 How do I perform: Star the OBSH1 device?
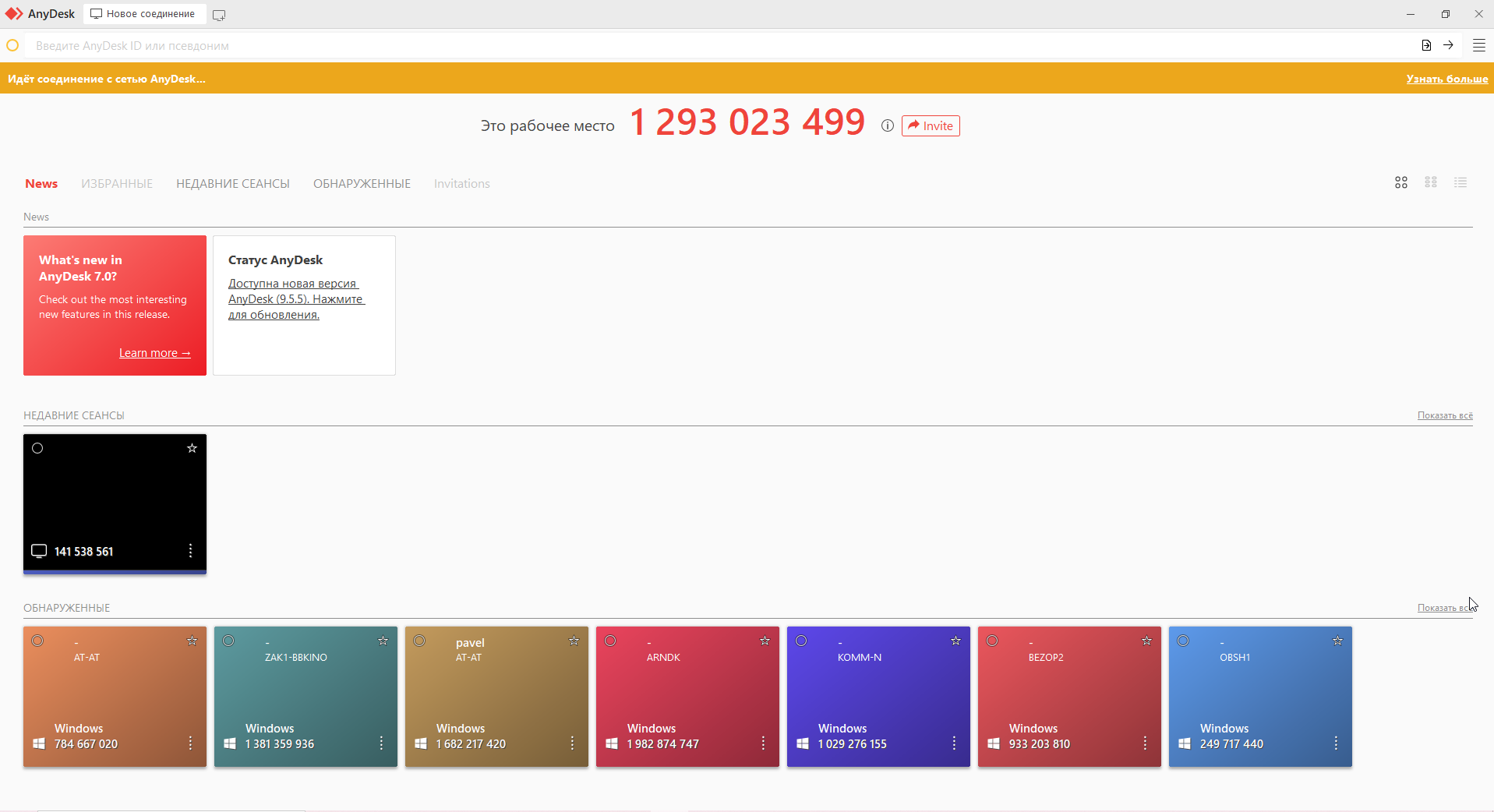(x=1337, y=641)
